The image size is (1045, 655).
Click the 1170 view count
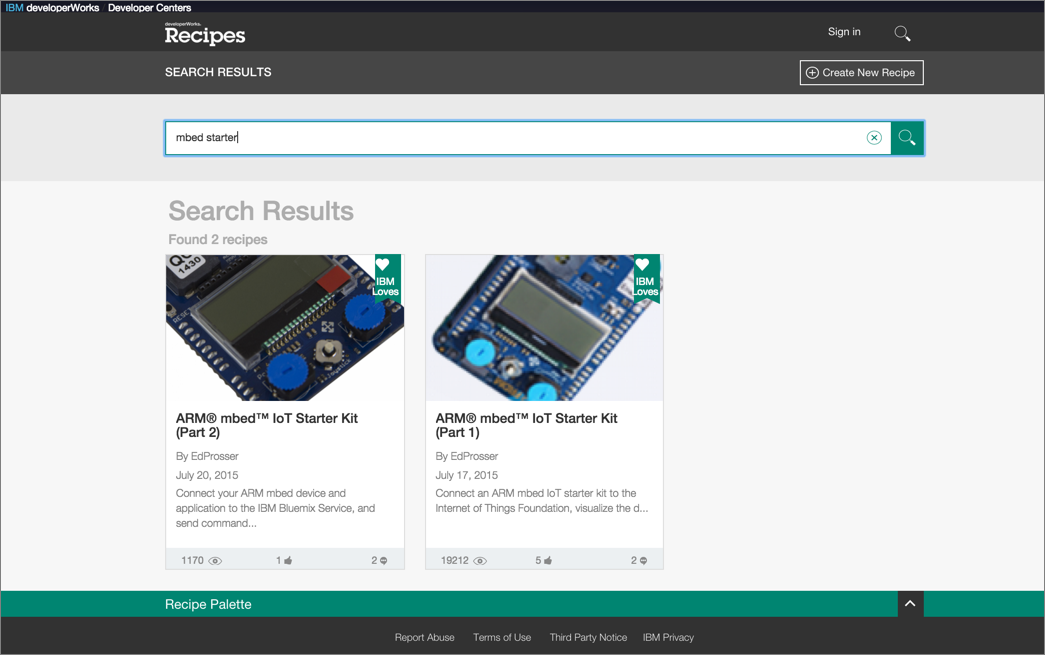tap(193, 561)
